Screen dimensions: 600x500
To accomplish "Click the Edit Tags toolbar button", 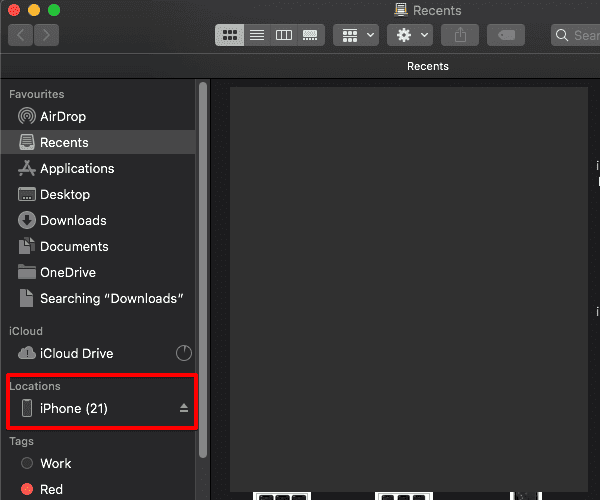I will pos(506,35).
